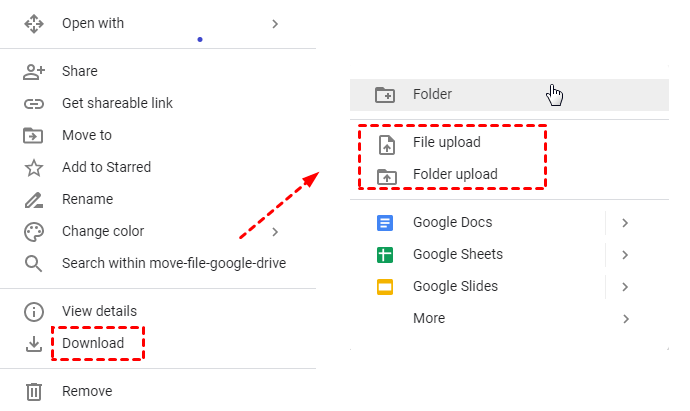Expand the Open with submenu arrow

275,23
